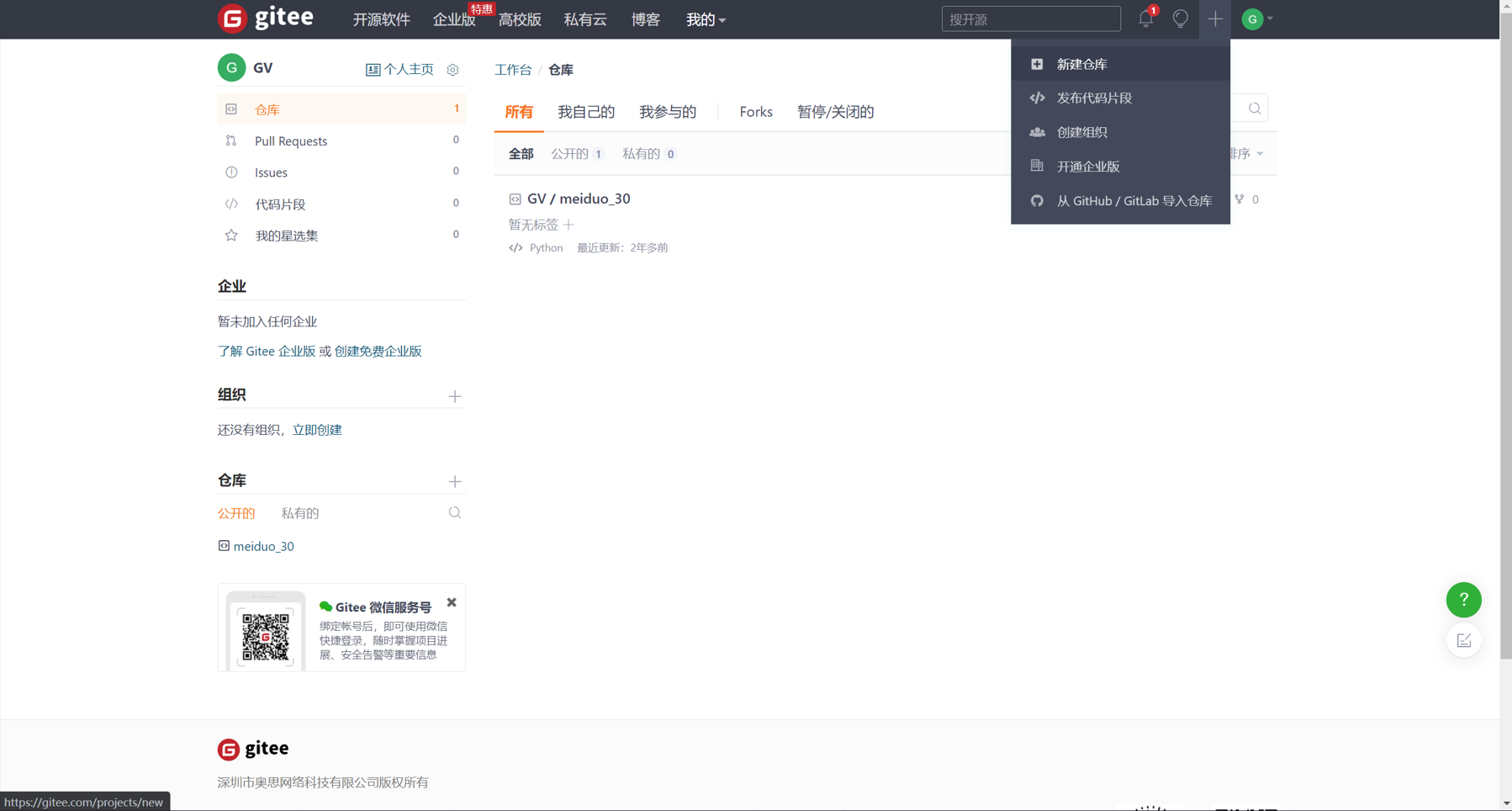
Task: Click the Gitee logo in header
Action: [x=266, y=19]
